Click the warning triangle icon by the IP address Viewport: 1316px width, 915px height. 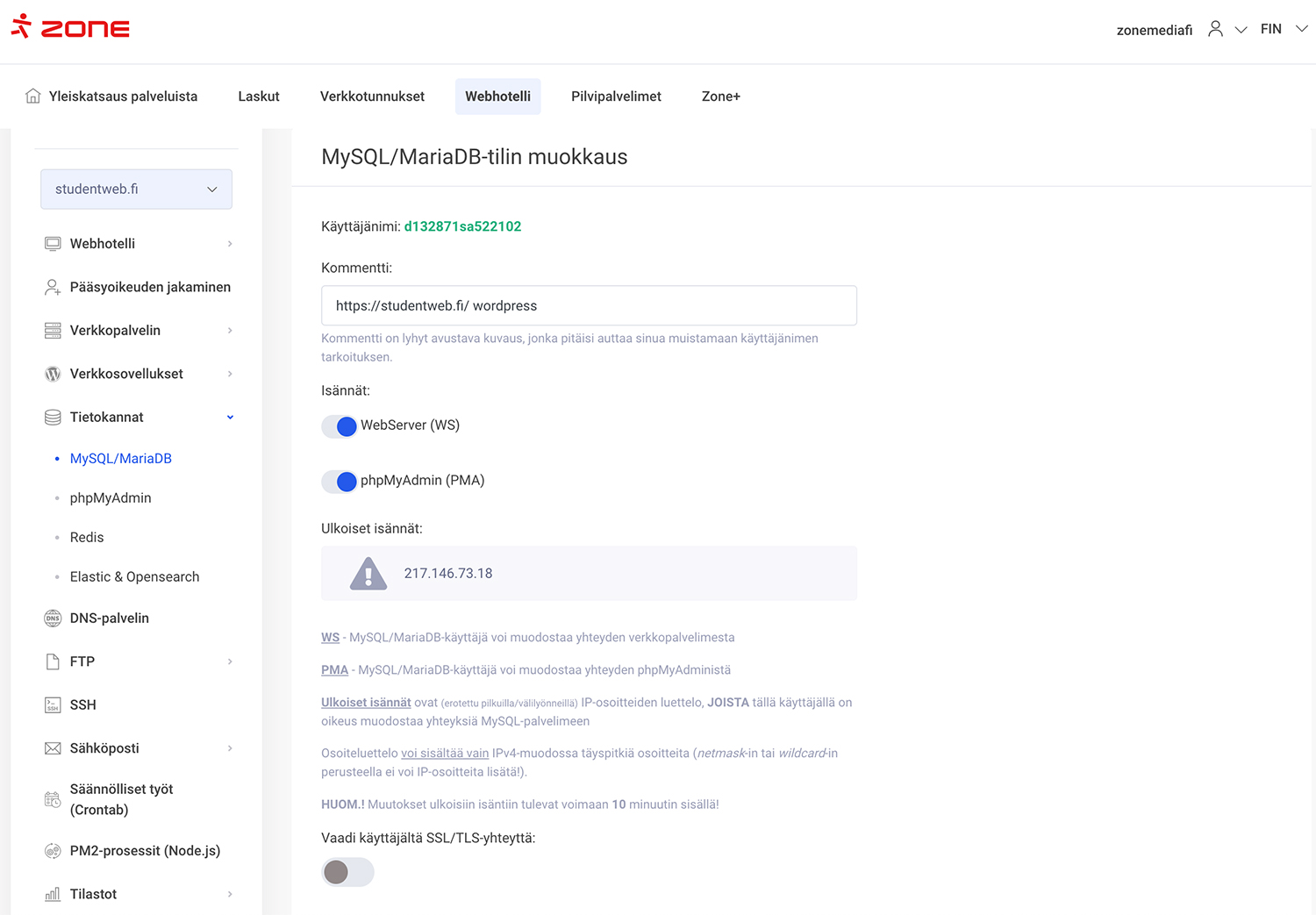(x=368, y=574)
